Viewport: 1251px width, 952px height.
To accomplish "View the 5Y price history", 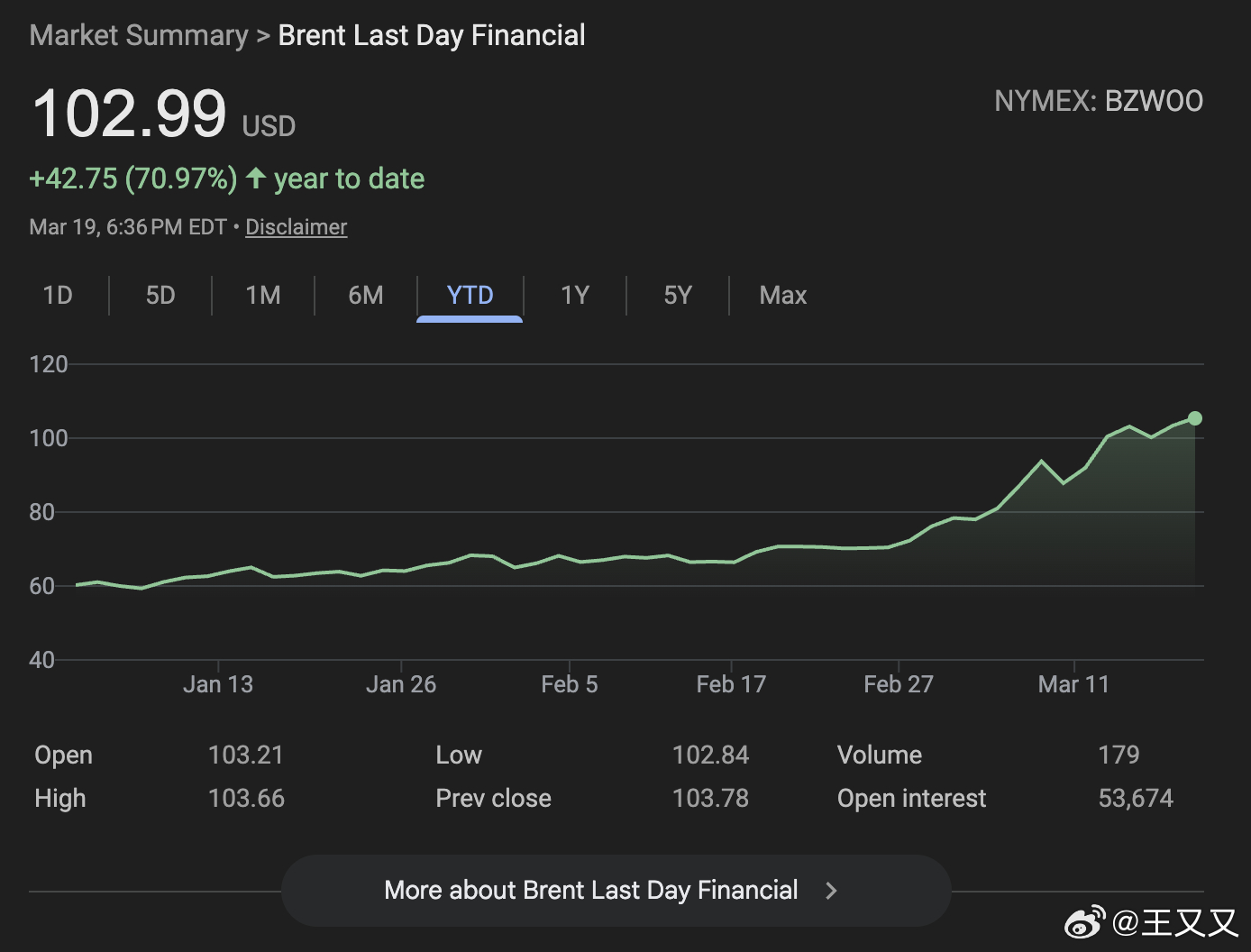I will [x=678, y=296].
